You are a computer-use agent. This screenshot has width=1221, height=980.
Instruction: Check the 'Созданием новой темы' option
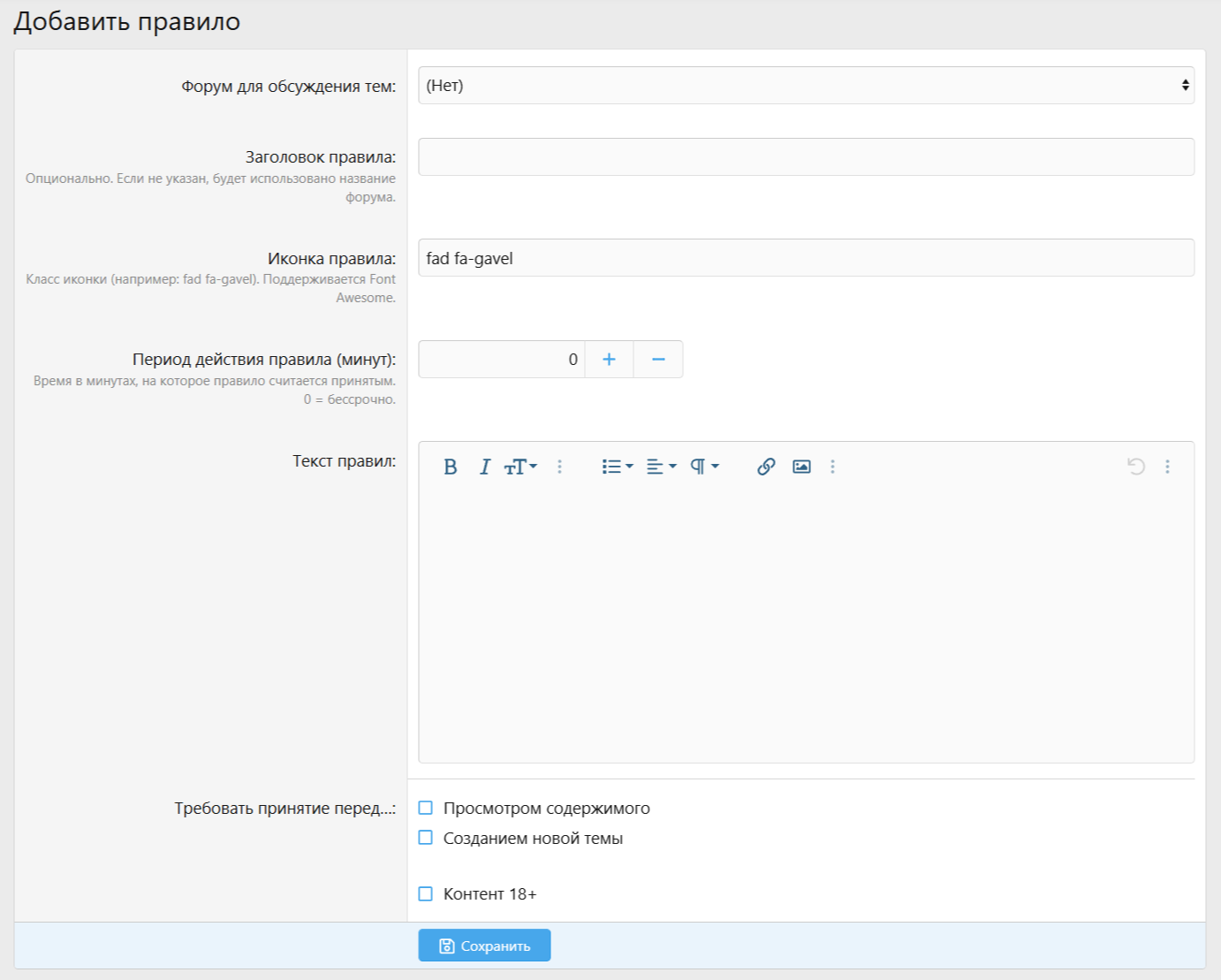(x=426, y=838)
